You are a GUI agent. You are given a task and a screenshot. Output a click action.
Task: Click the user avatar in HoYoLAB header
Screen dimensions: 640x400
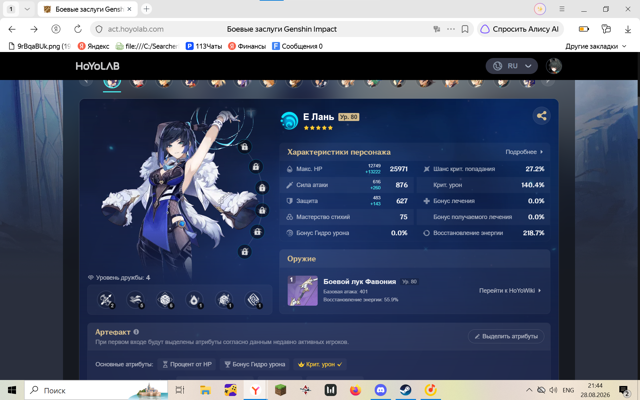[553, 66]
